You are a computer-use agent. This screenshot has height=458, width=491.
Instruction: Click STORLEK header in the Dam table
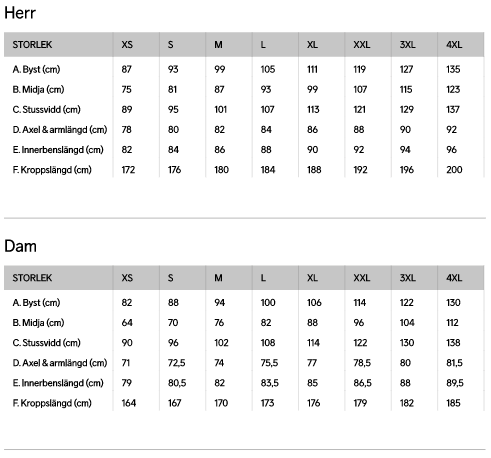click(x=32, y=278)
